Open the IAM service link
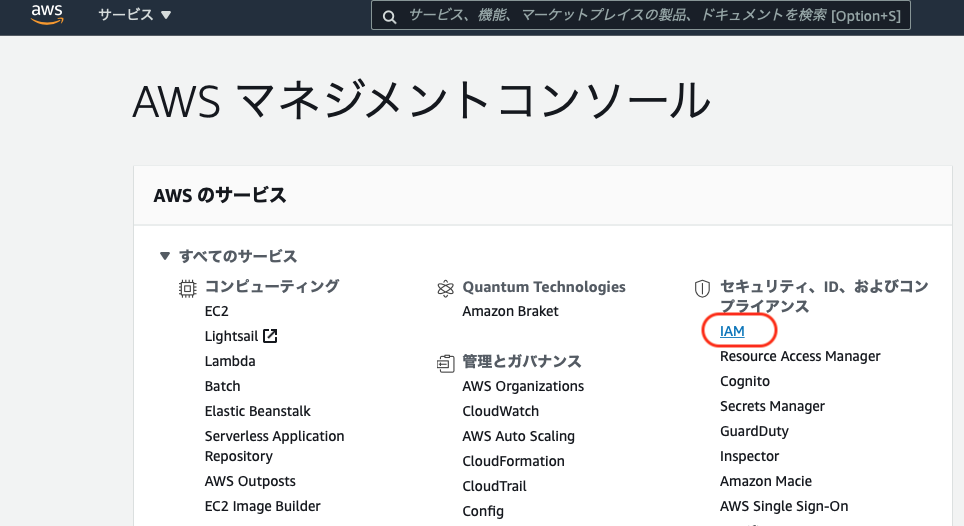Image resolution: width=964 pixels, height=526 pixels. pos(732,331)
